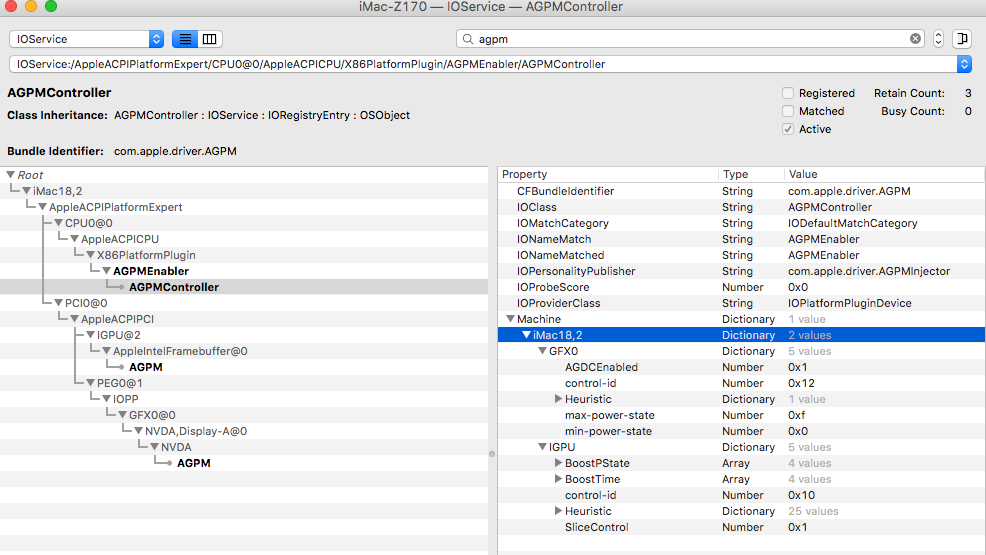Switch to column browser view

209,39
